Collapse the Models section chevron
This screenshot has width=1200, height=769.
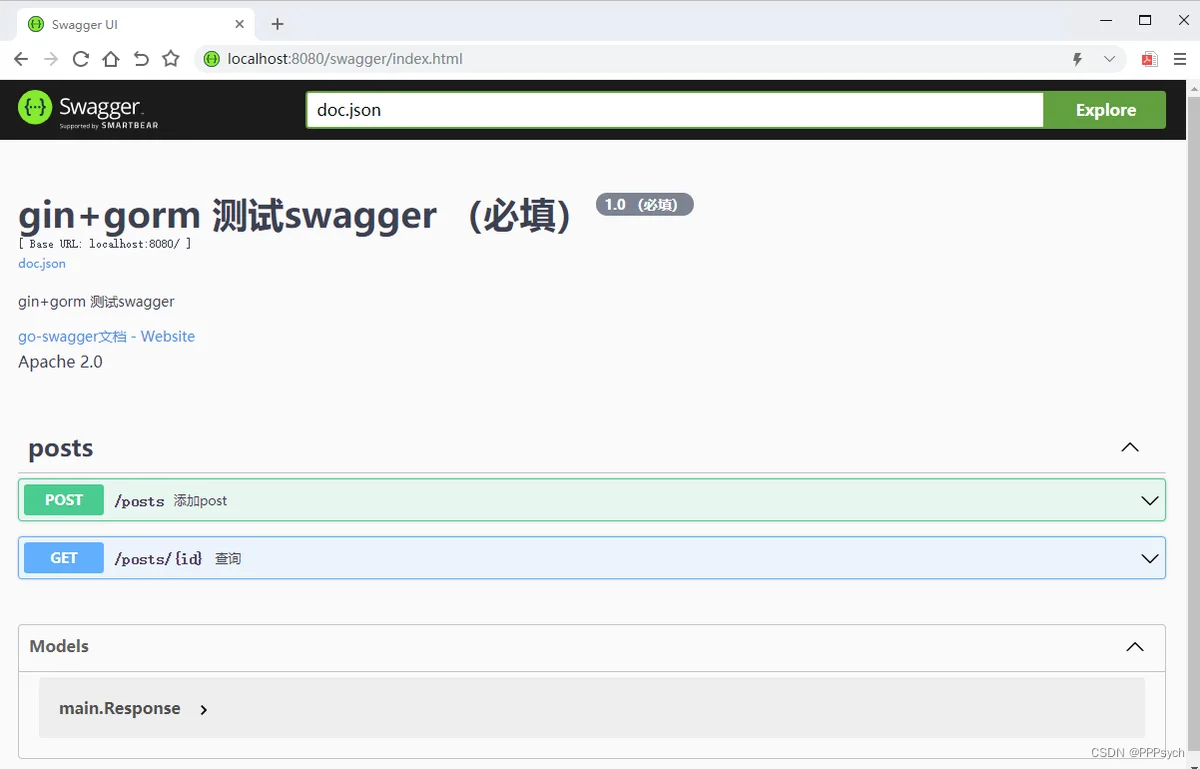1135,647
